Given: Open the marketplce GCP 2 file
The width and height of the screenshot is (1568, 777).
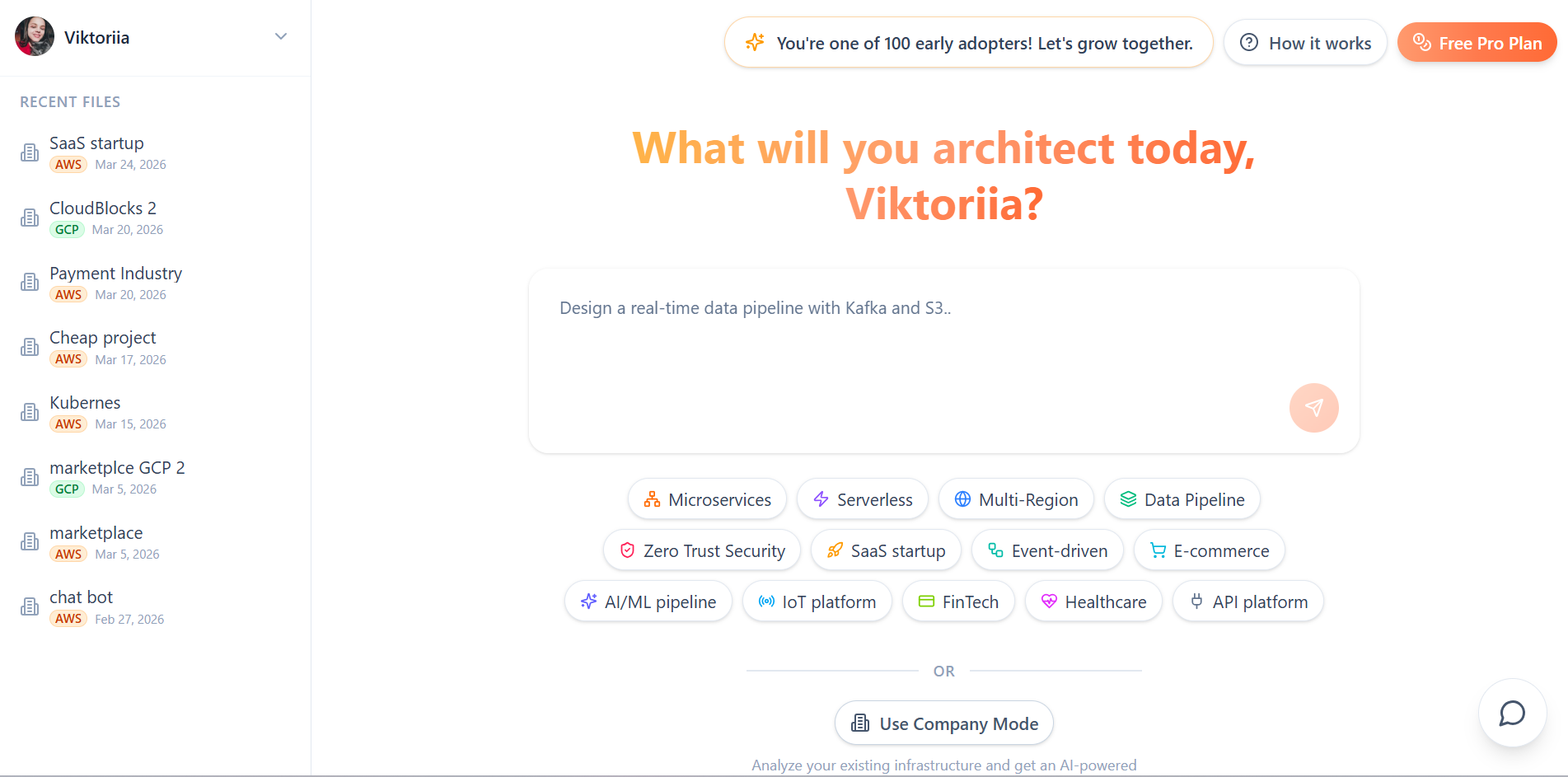Looking at the screenshot, I should [x=117, y=468].
